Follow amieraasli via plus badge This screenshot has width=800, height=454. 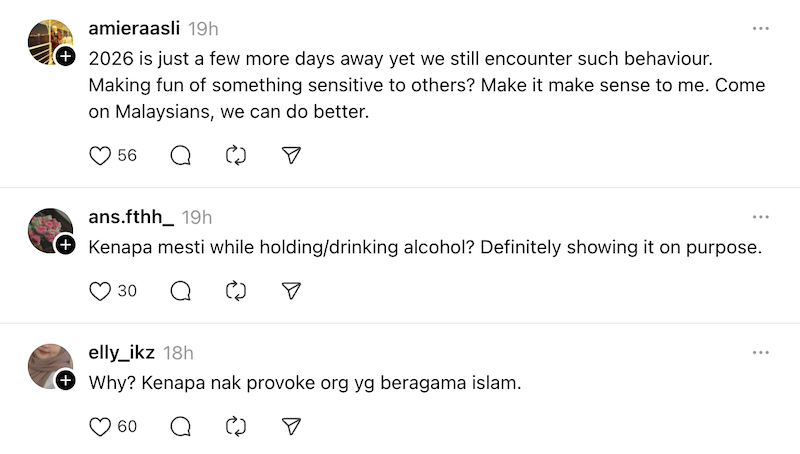[x=65, y=57]
